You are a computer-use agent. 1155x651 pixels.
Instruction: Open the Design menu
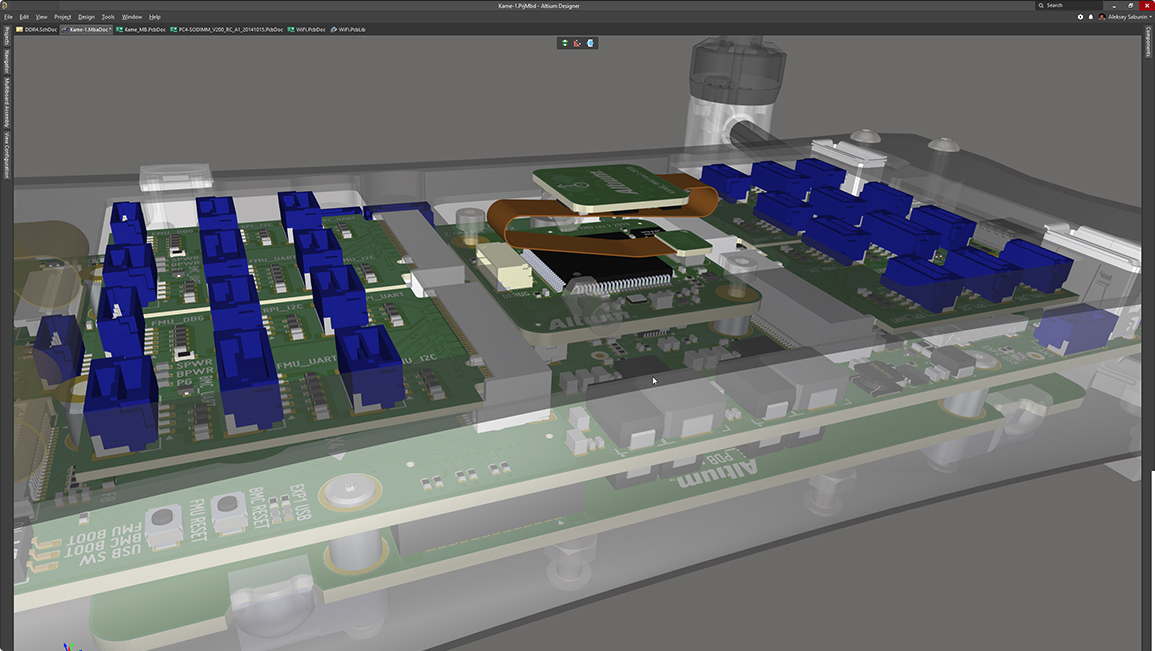pyautogui.click(x=86, y=16)
